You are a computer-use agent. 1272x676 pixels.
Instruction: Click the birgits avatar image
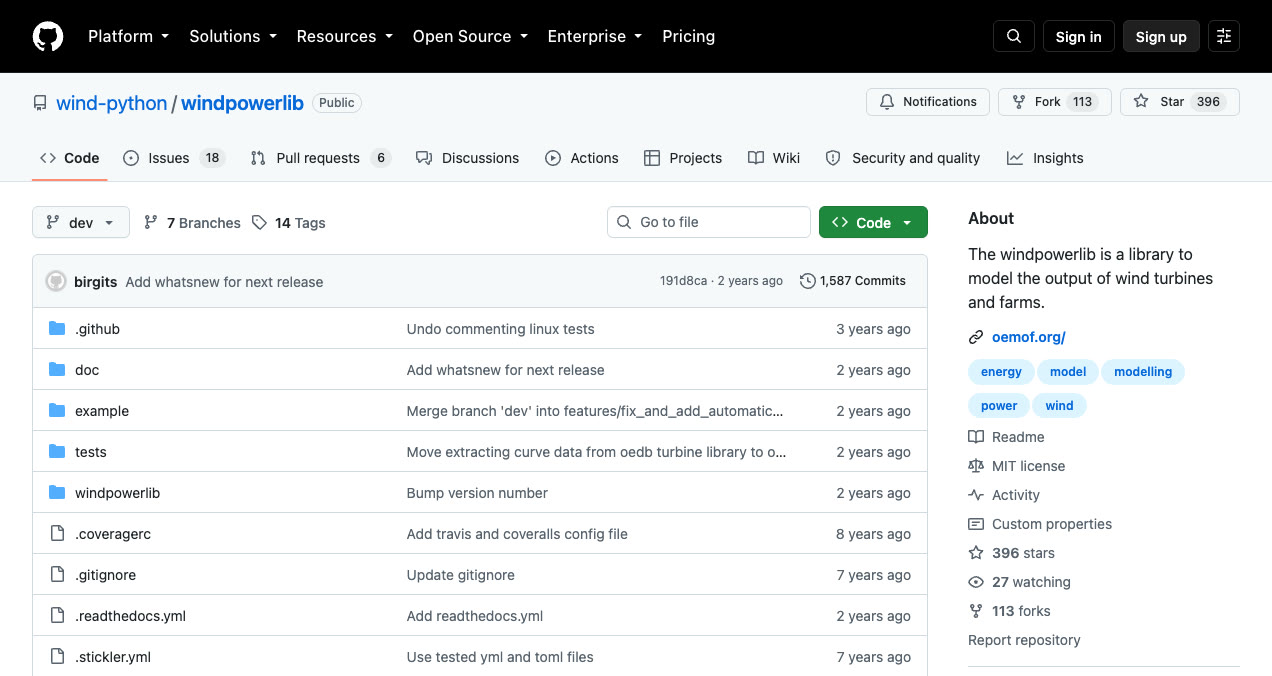click(56, 281)
